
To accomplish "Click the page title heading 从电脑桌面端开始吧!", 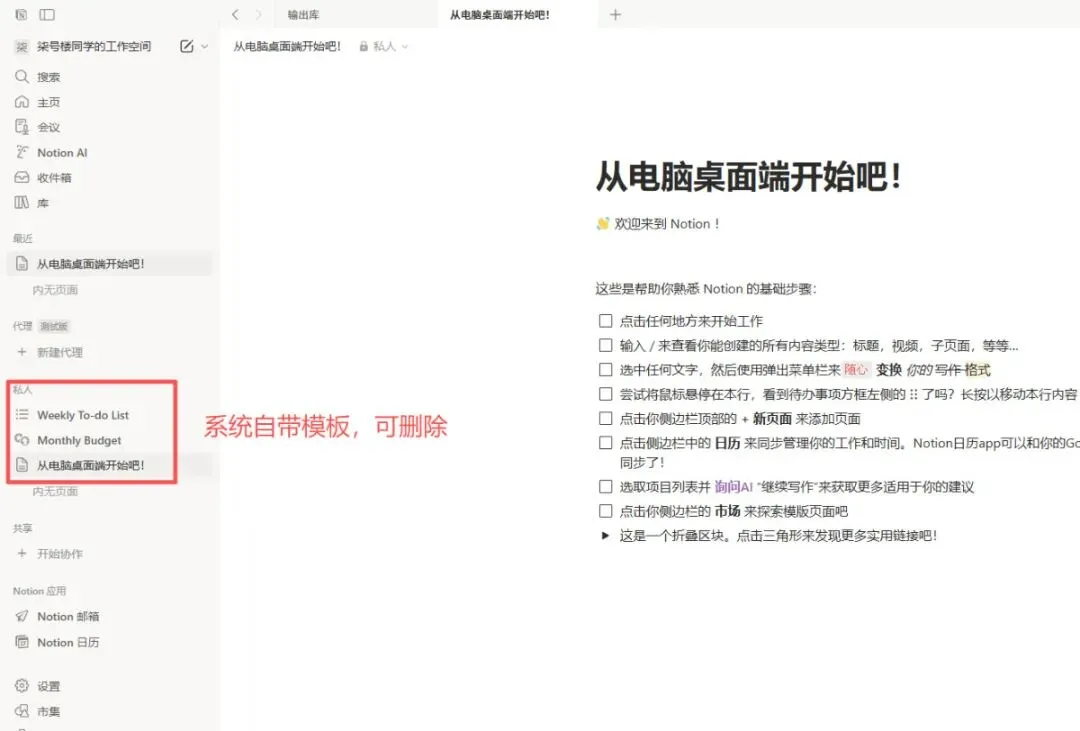I will (x=748, y=176).
